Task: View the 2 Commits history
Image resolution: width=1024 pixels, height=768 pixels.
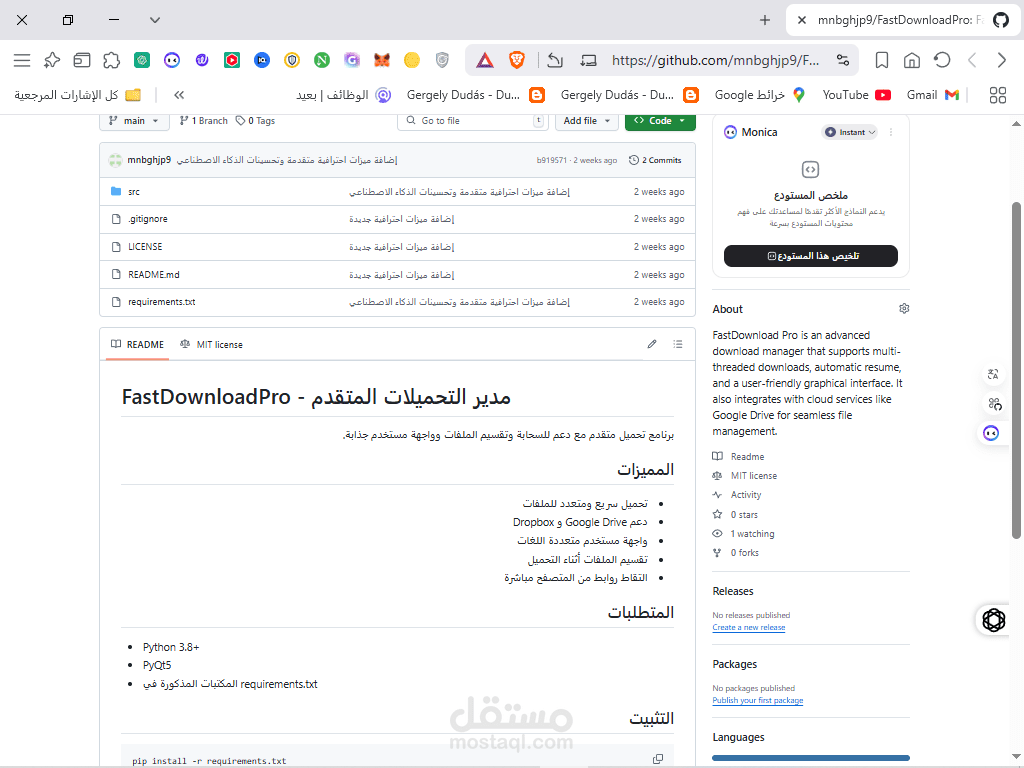Action: point(655,160)
